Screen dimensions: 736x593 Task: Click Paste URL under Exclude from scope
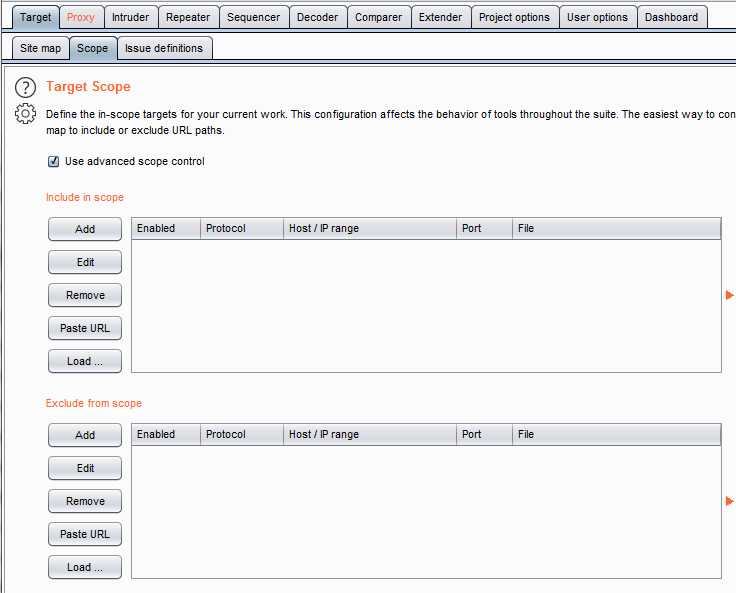click(x=85, y=534)
